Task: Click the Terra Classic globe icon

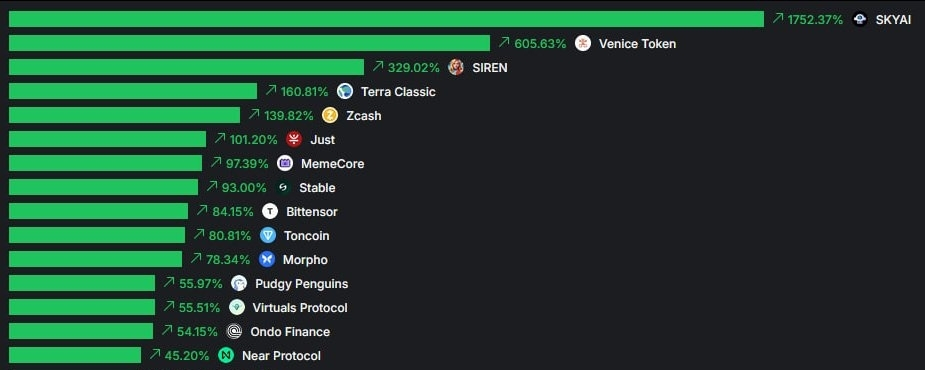Action: pyautogui.click(x=345, y=91)
